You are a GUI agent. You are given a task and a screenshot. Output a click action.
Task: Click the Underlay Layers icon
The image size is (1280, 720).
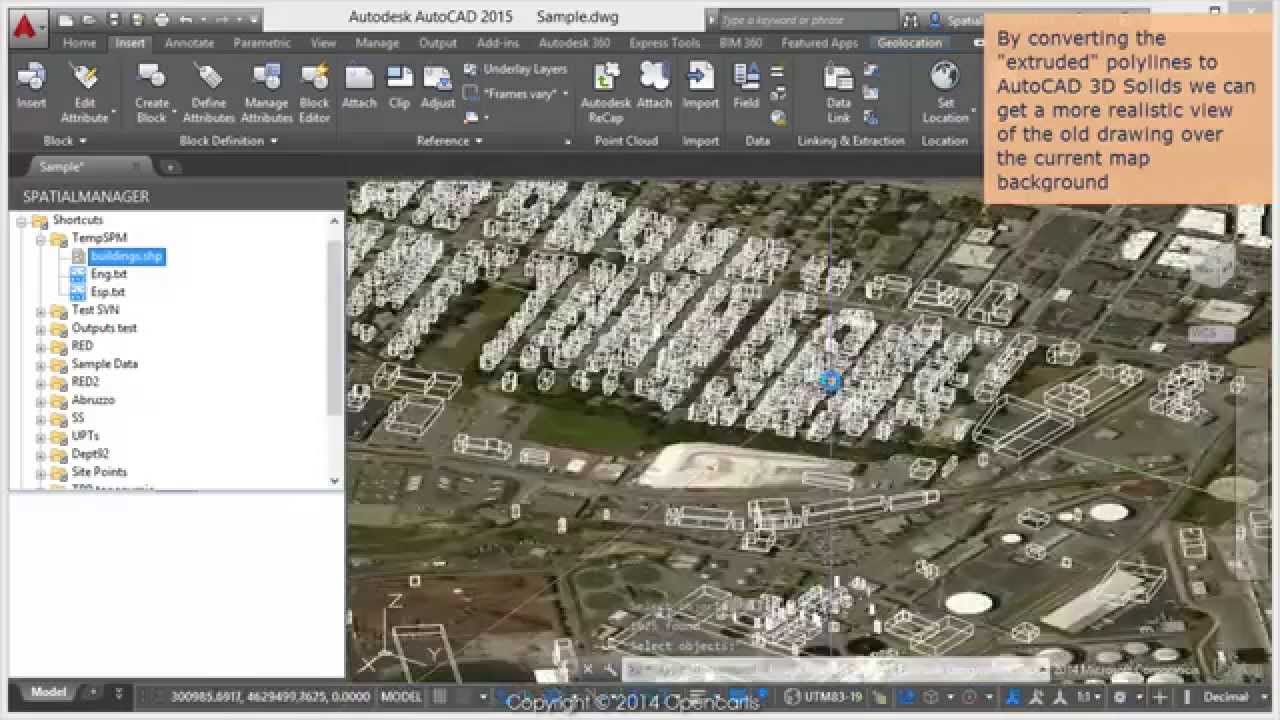(471, 69)
